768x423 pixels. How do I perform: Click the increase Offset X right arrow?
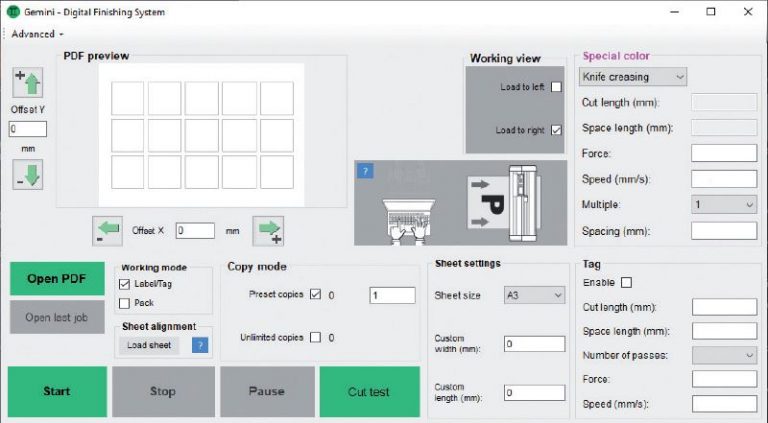pos(268,230)
